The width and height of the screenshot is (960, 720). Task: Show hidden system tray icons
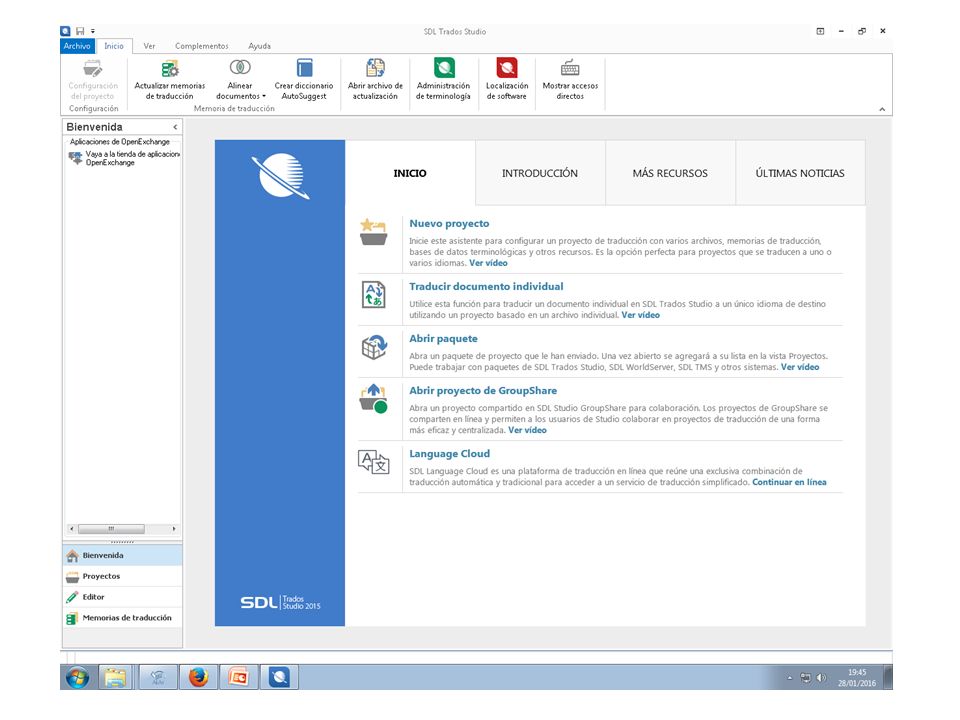tap(790, 678)
